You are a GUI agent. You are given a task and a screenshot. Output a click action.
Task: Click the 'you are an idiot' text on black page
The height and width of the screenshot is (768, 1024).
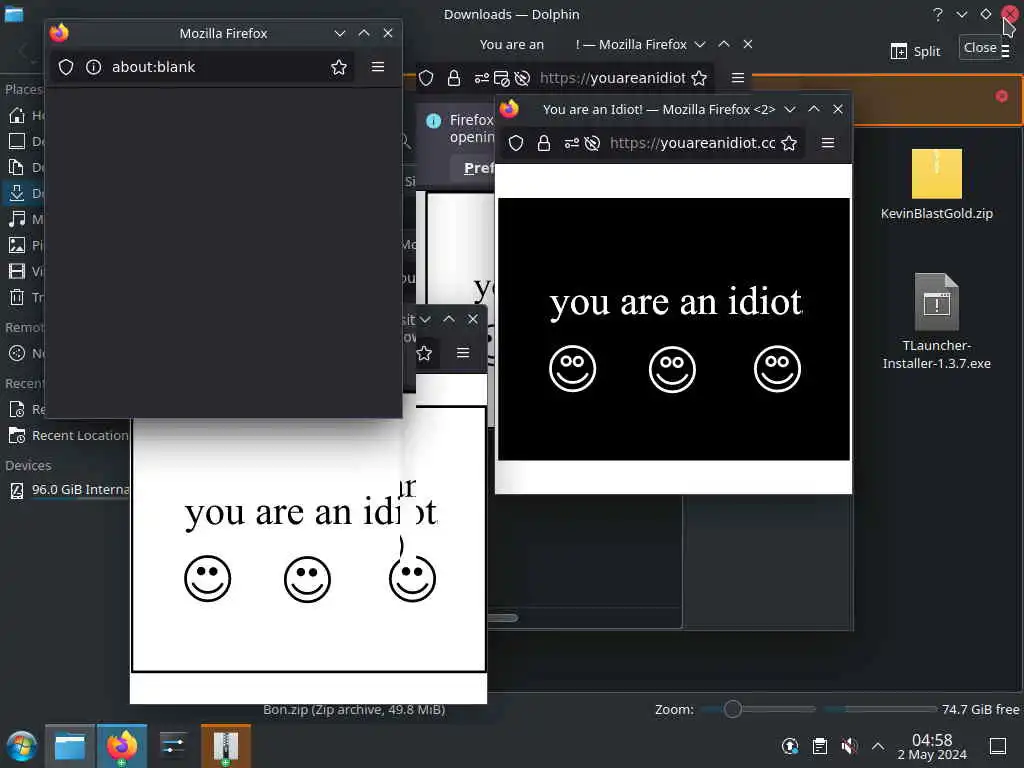coord(676,302)
